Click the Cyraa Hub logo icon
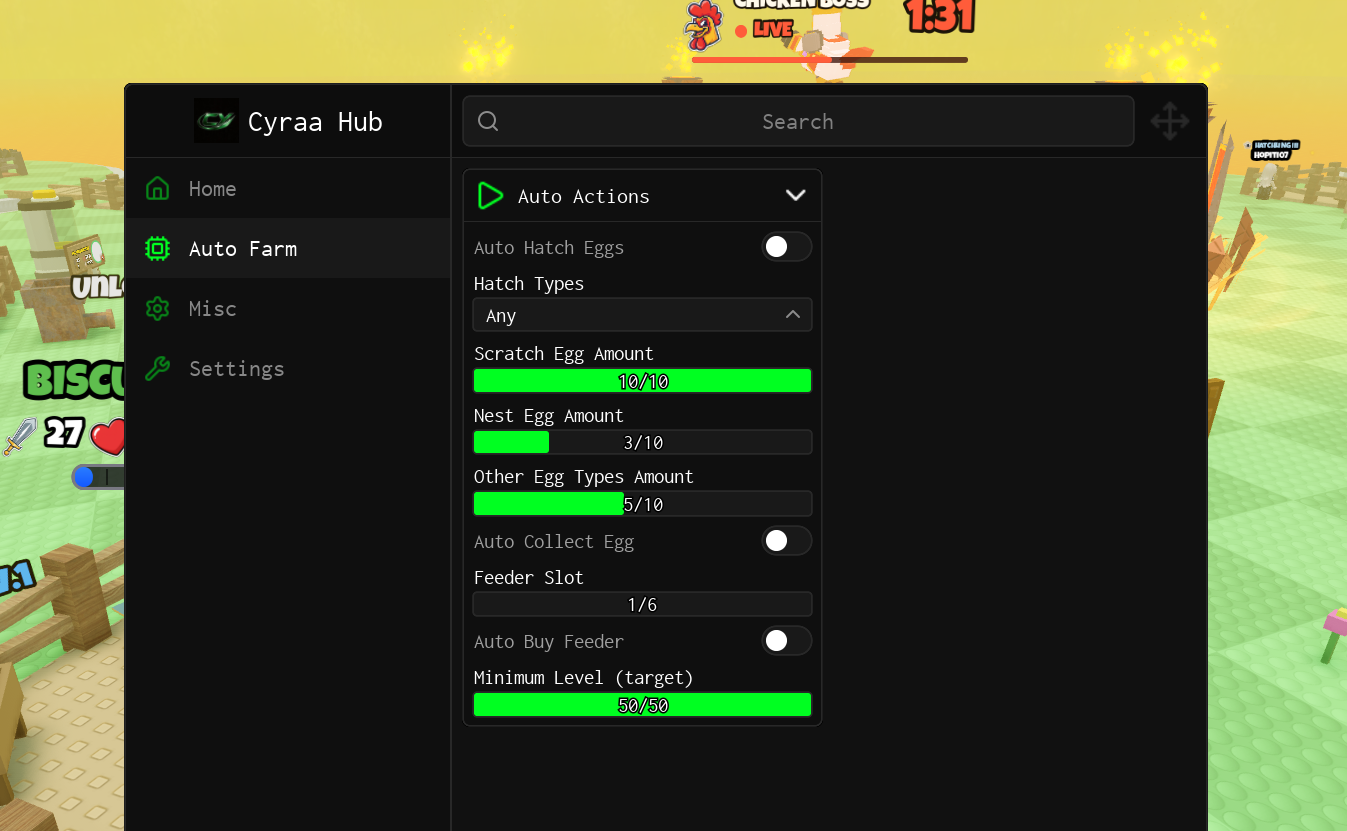Viewport: 1347px width, 831px height. pos(216,121)
